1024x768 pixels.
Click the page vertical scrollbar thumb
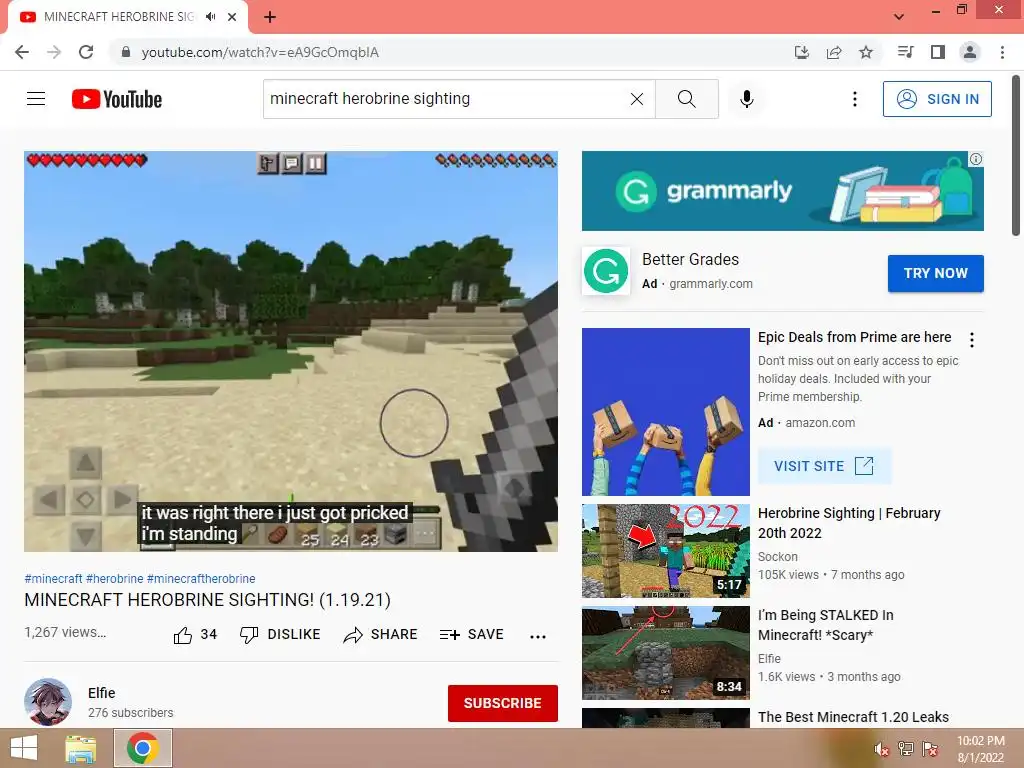1016,155
